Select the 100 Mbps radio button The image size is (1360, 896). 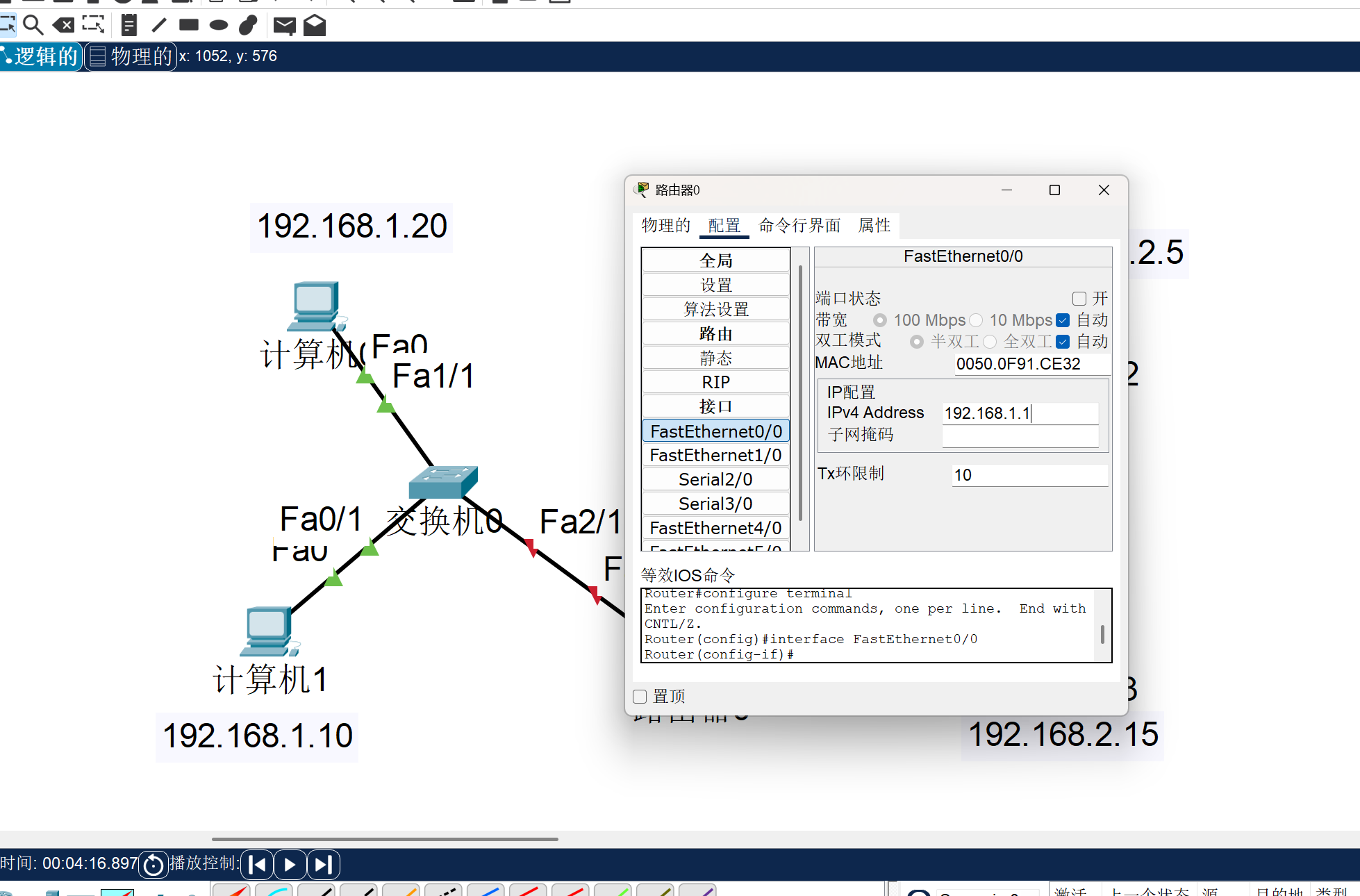tap(880, 320)
